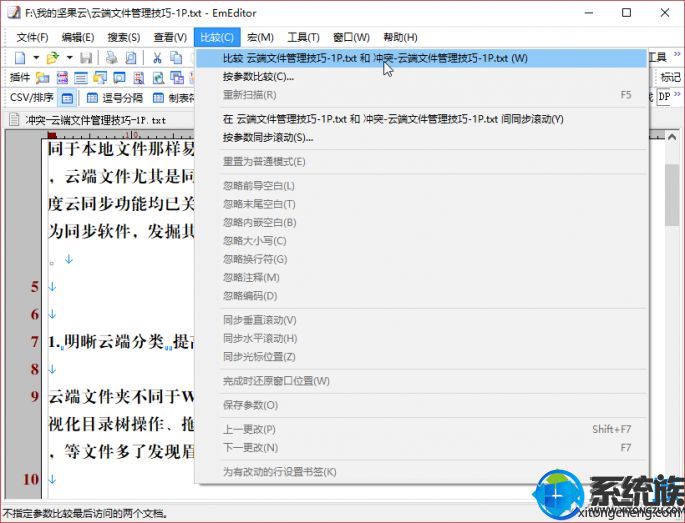Open the 文件(F) menu

pos(32,38)
